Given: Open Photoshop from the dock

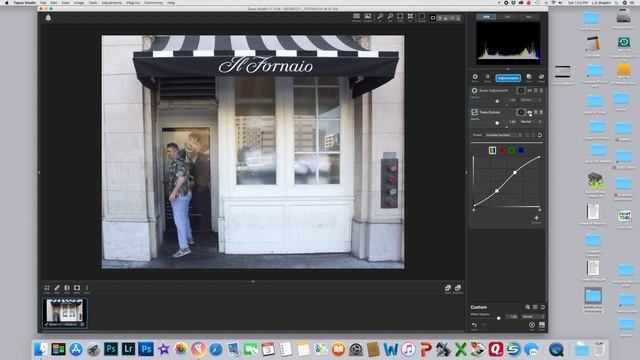Looking at the screenshot, I should point(111,349).
